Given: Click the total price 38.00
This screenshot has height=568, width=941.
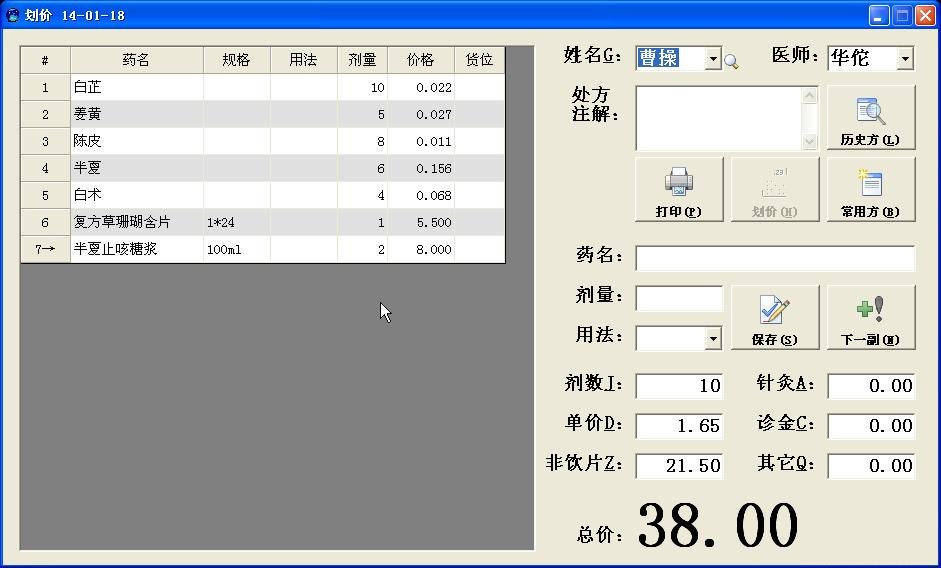Looking at the screenshot, I should tap(717, 525).
